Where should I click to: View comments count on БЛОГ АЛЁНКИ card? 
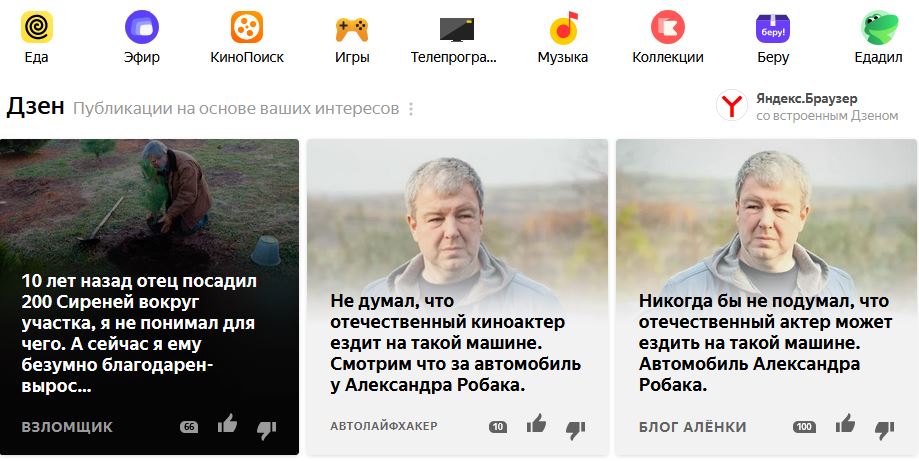click(804, 427)
